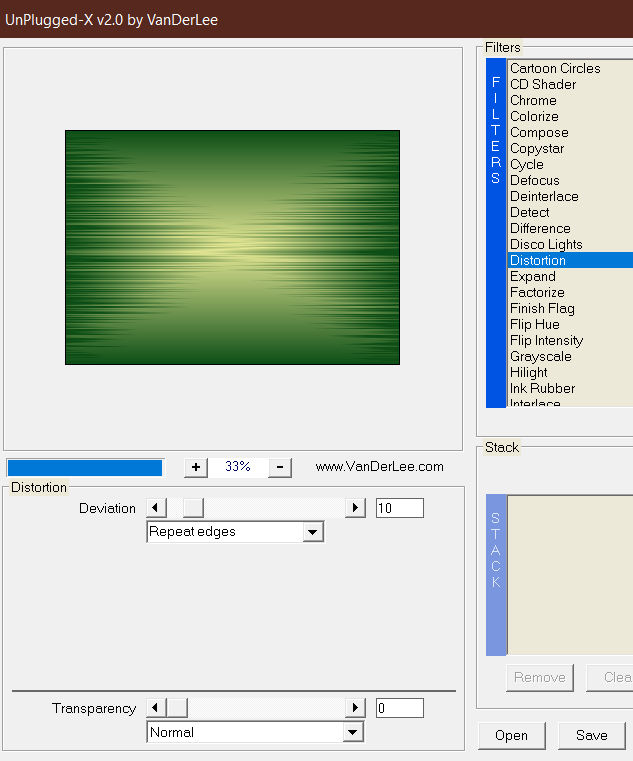The image size is (633, 761).
Task: Click the Save button
Action: tap(591, 735)
